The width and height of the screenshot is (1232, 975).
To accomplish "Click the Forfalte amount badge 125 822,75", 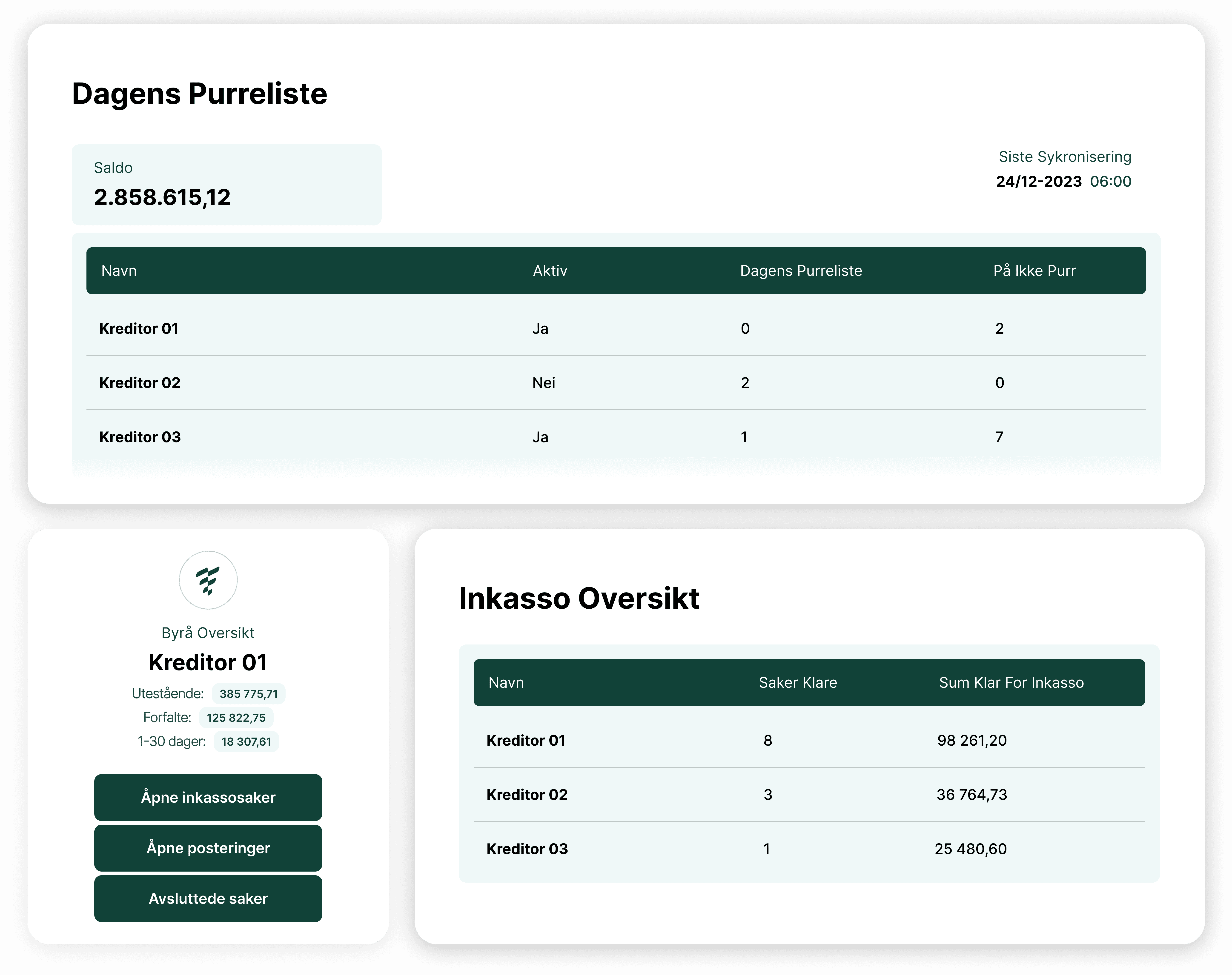I will 236,718.
